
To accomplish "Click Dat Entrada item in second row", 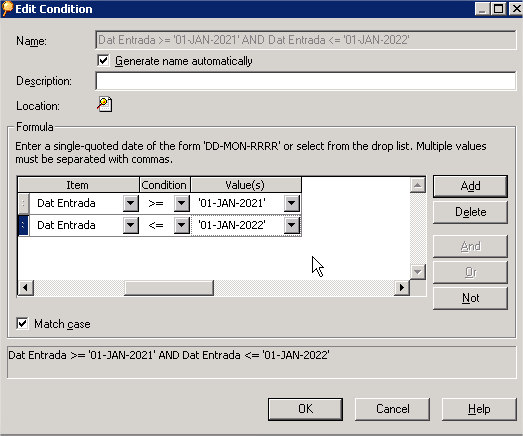I will [x=76, y=226].
